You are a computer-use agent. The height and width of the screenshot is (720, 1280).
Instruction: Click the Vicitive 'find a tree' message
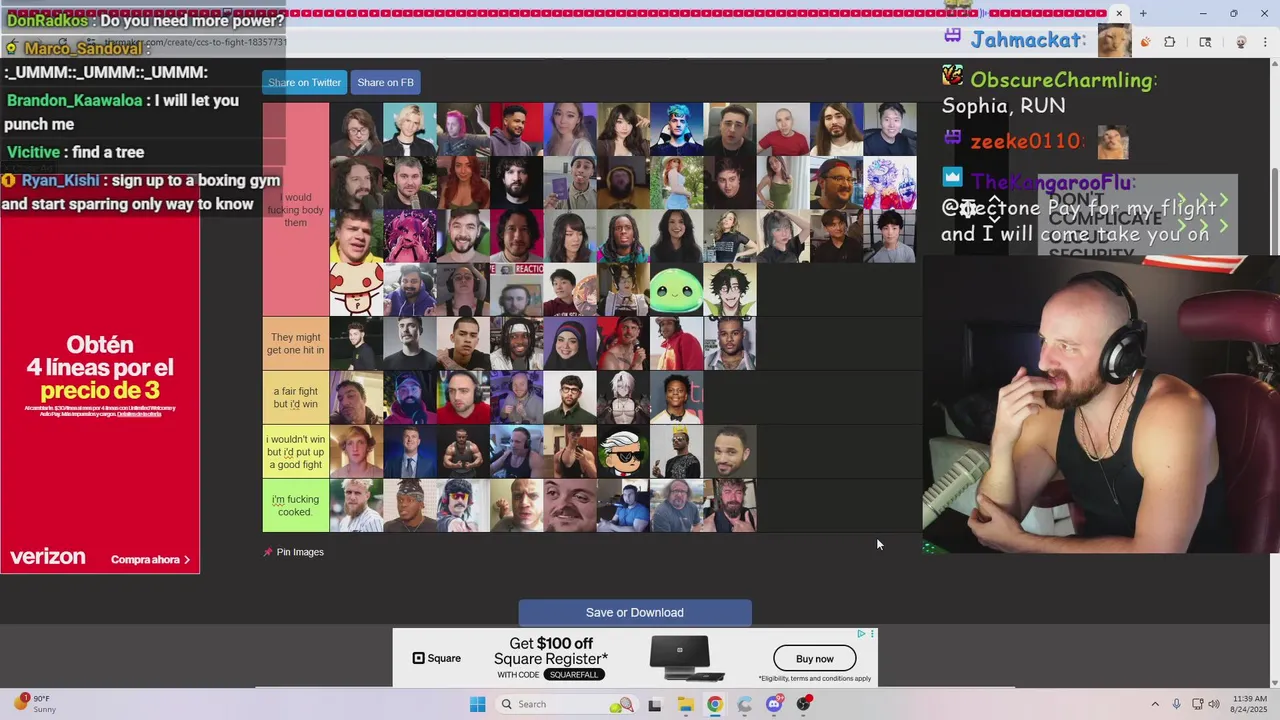[x=76, y=152]
